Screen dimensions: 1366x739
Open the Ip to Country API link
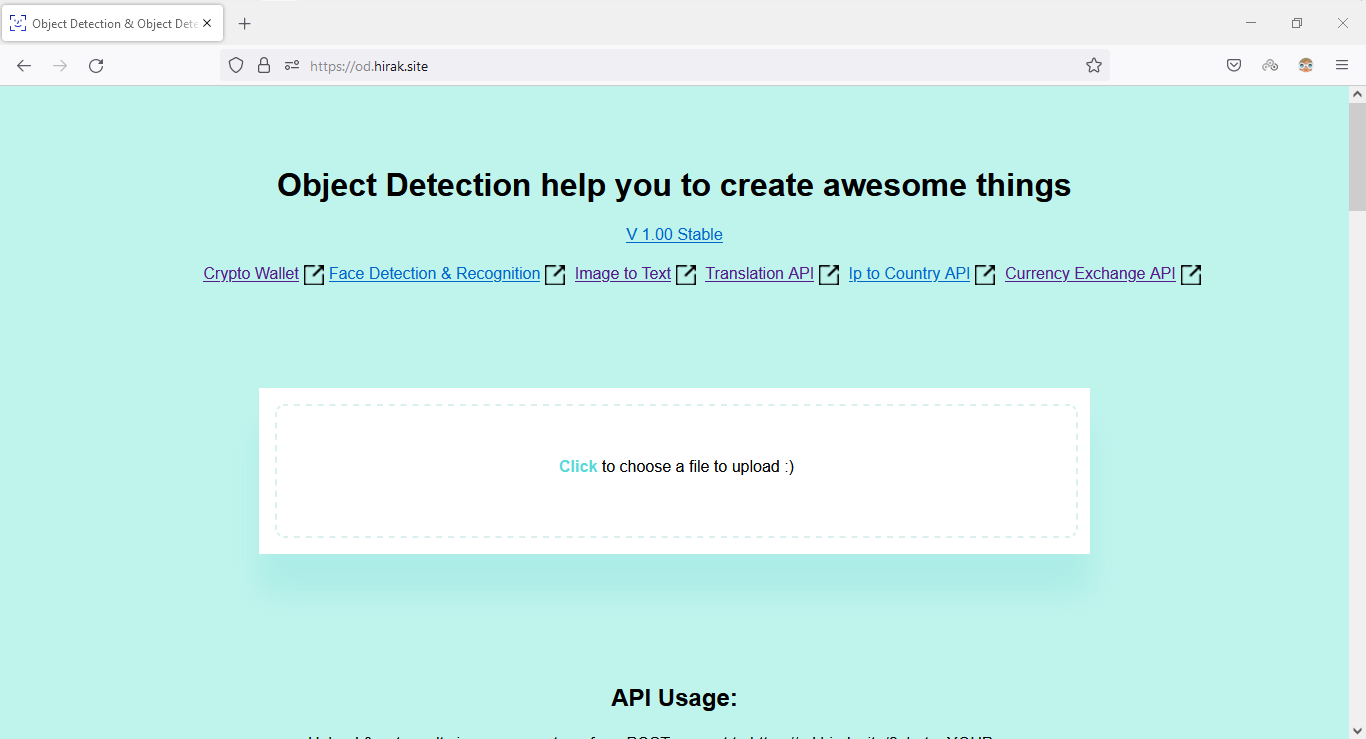pos(909,274)
